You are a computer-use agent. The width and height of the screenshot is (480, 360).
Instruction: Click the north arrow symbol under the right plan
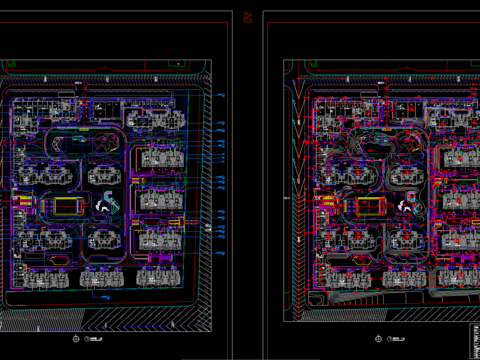378,339
